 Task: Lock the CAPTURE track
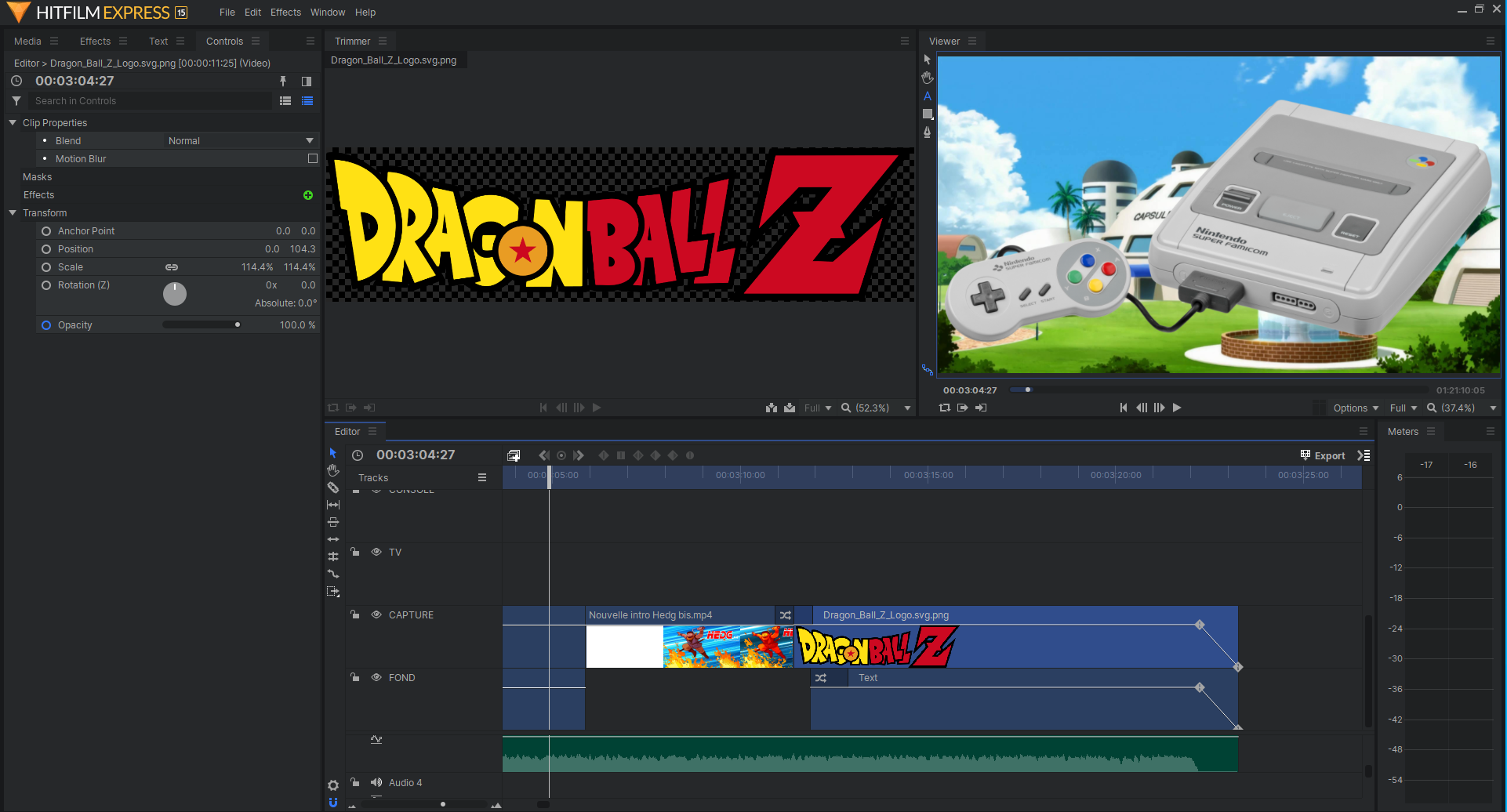355,614
